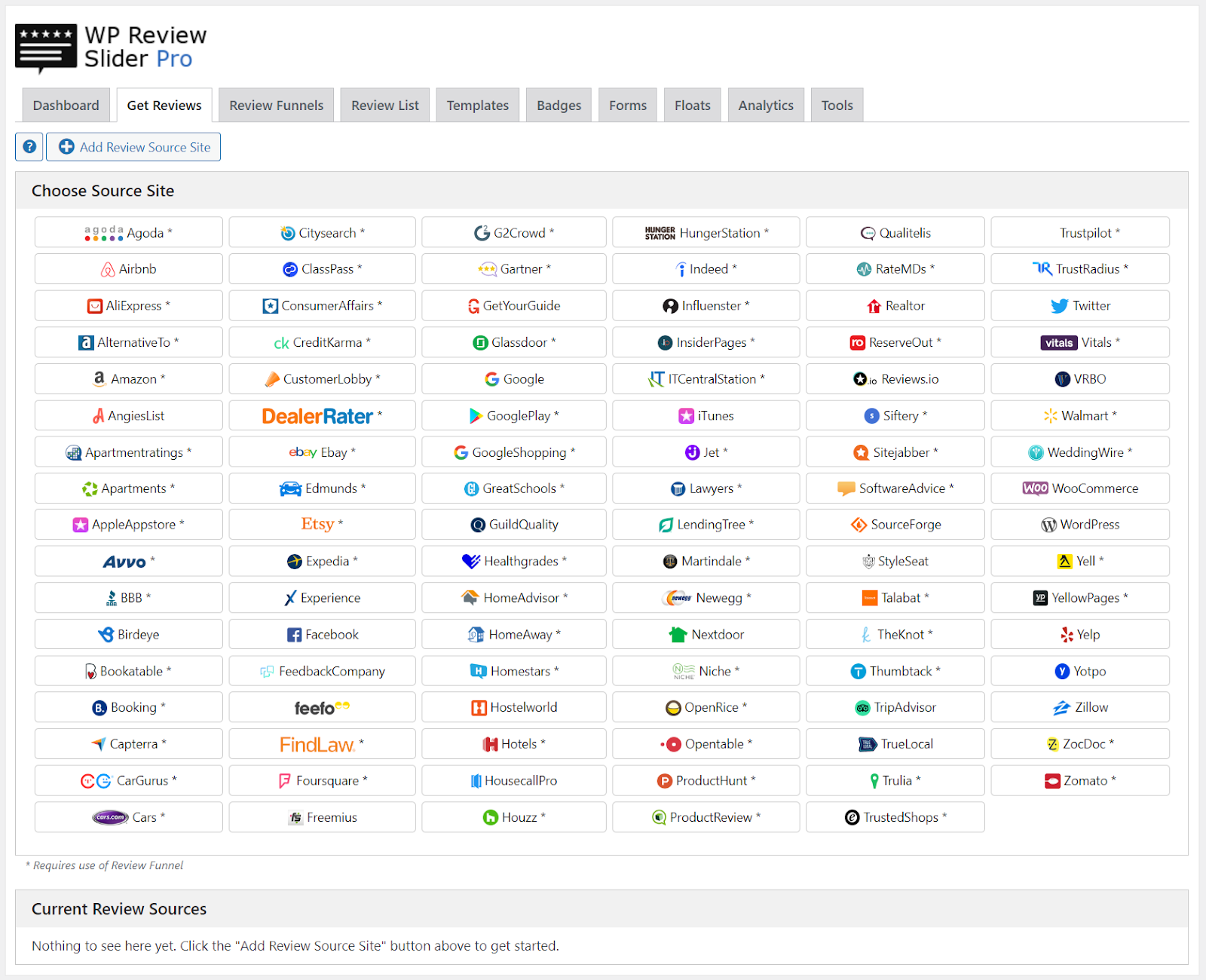
Task: Select the Freemius source site
Action: point(323,817)
